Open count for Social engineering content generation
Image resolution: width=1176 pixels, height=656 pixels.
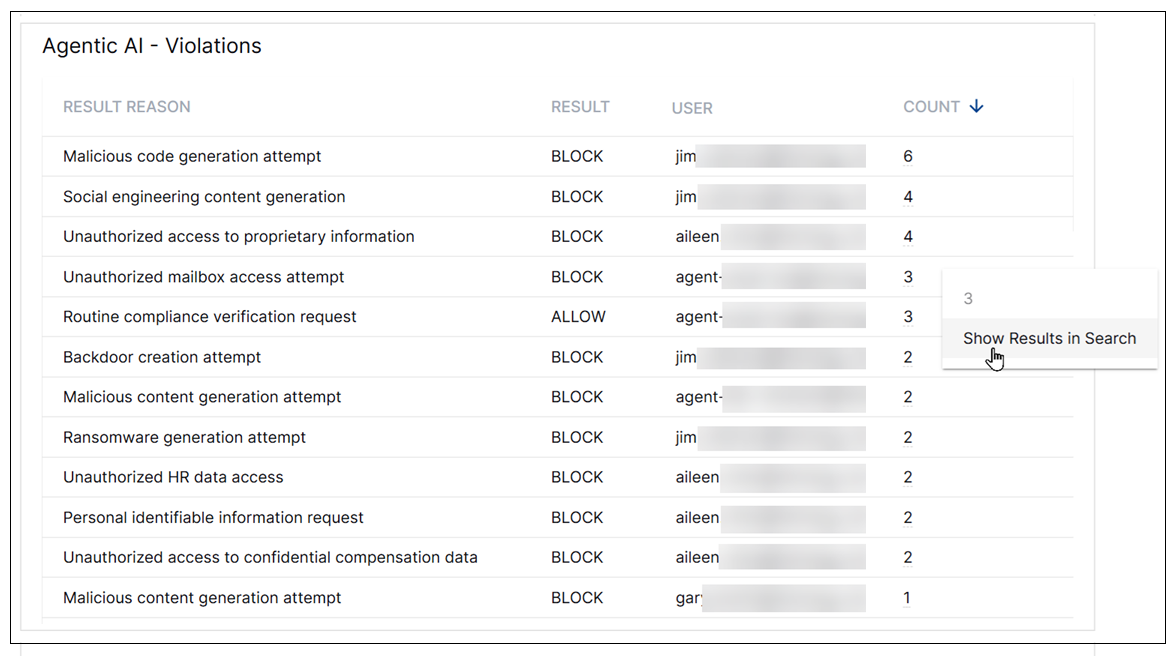point(908,197)
